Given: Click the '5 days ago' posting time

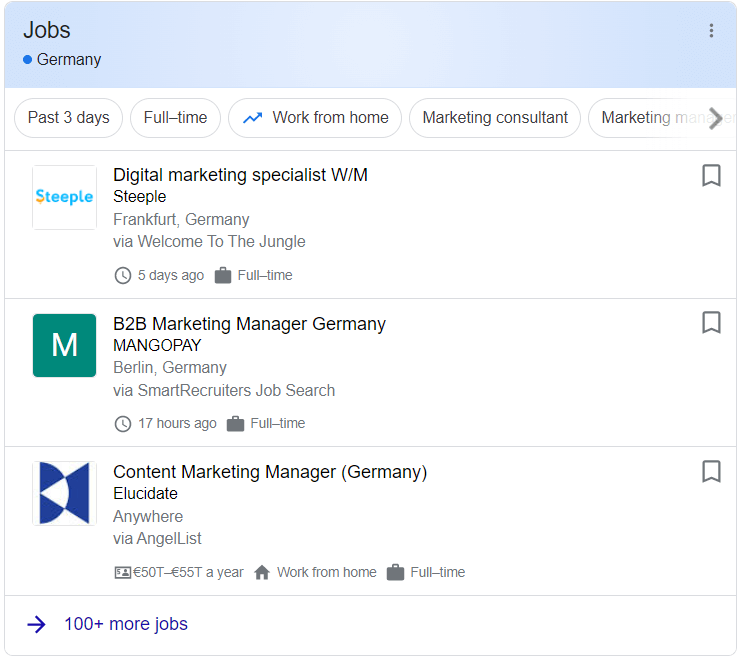Looking at the screenshot, I should [171, 275].
